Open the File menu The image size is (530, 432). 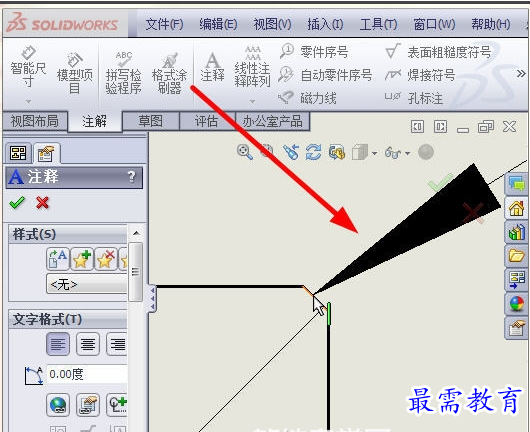tap(164, 24)
